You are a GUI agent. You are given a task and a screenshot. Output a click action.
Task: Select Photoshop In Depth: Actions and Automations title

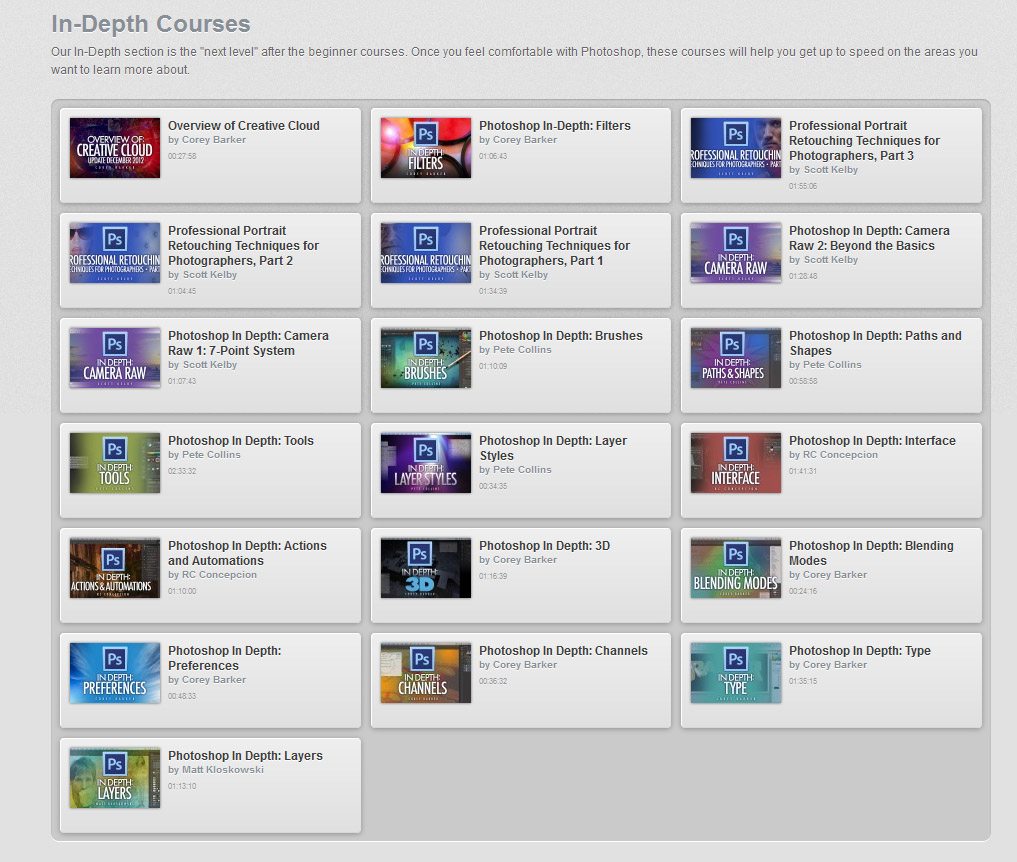coord(247,553)
